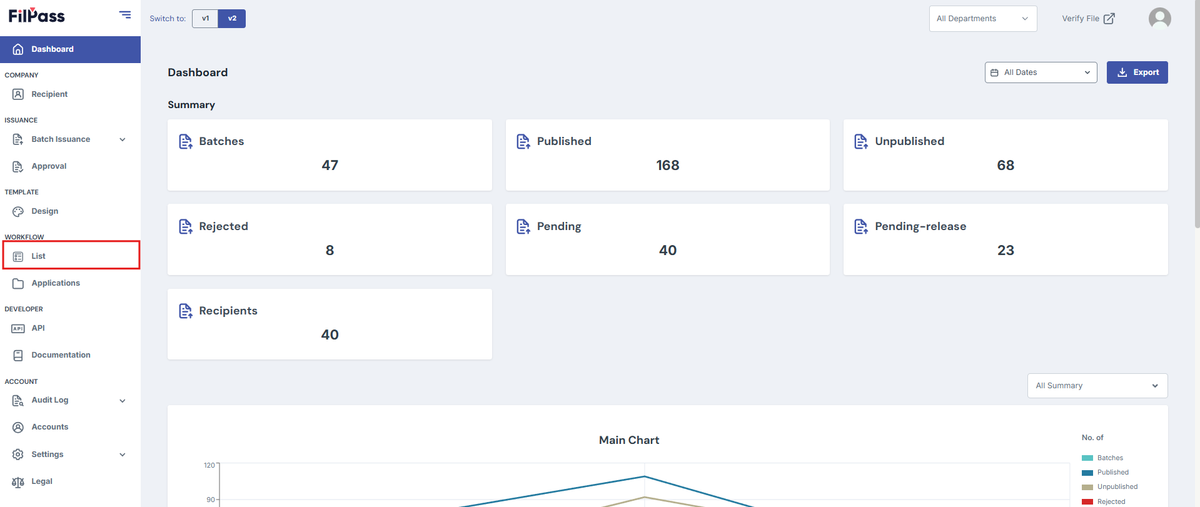Image resolution: width=1200 pixels, height=507 pixels.
Task: Click the Rejected card document icon
Action: 184,227
